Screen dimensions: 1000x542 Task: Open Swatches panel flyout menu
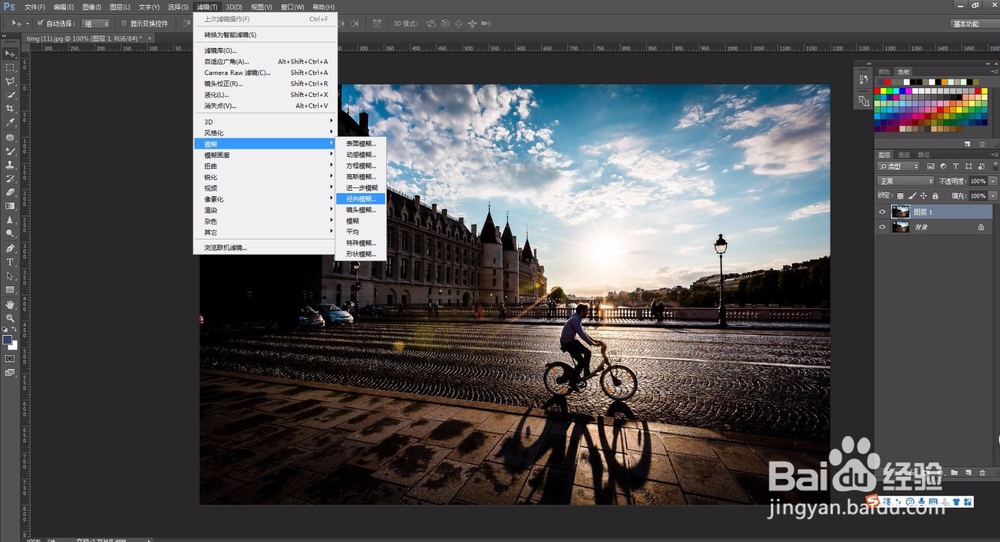pos(994,71)
